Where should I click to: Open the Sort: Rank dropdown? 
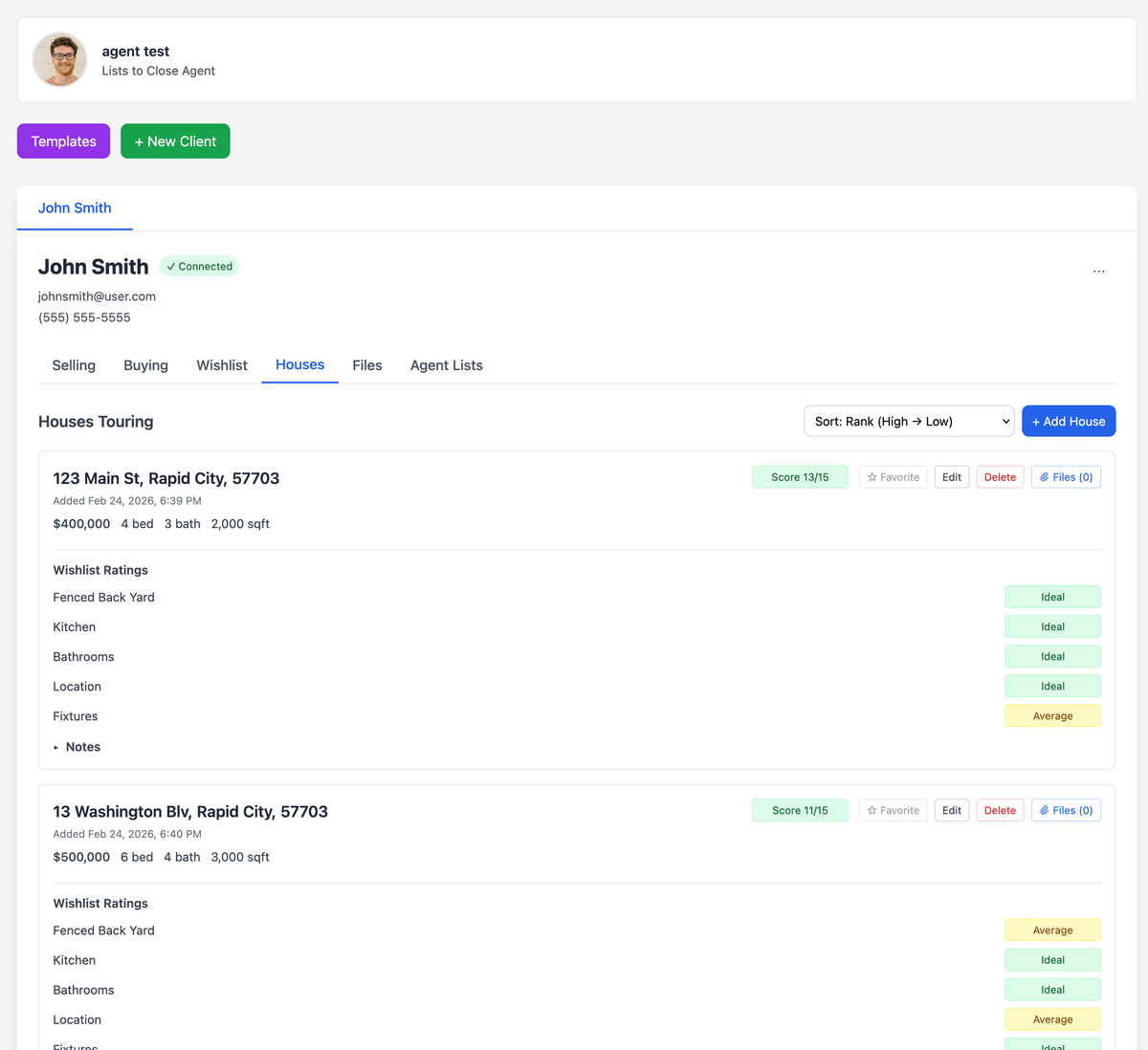coord(908,422)
